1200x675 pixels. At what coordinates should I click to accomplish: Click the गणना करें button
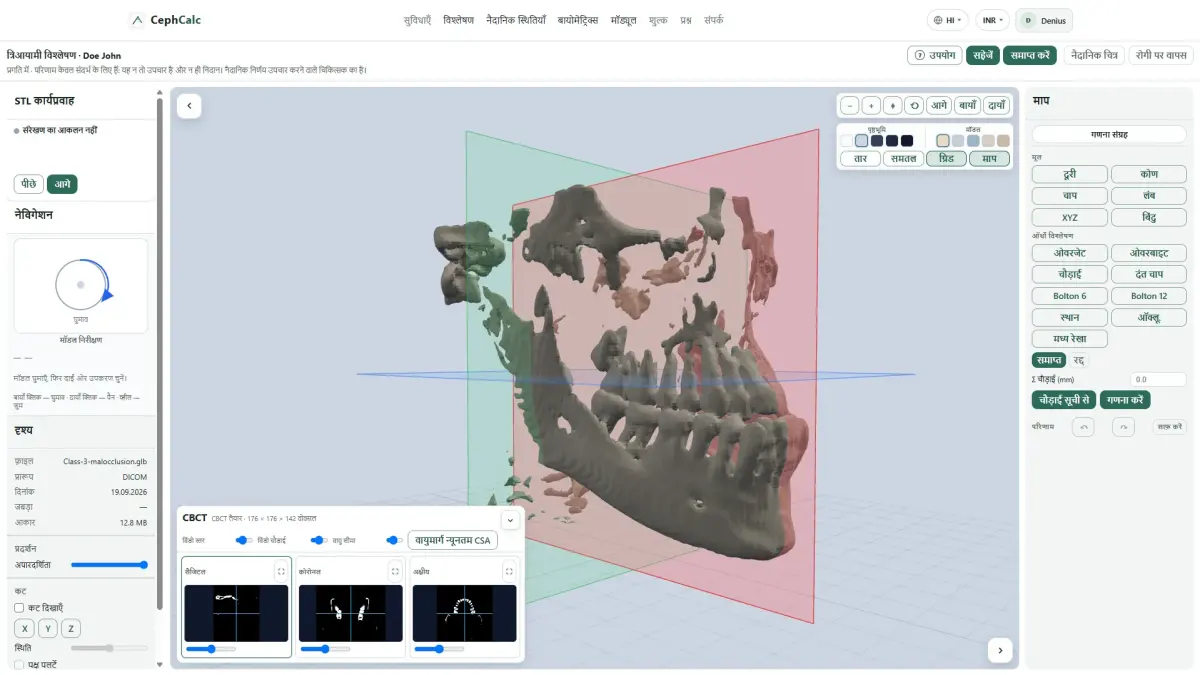pyautogui.click(x=1125, y=400)
